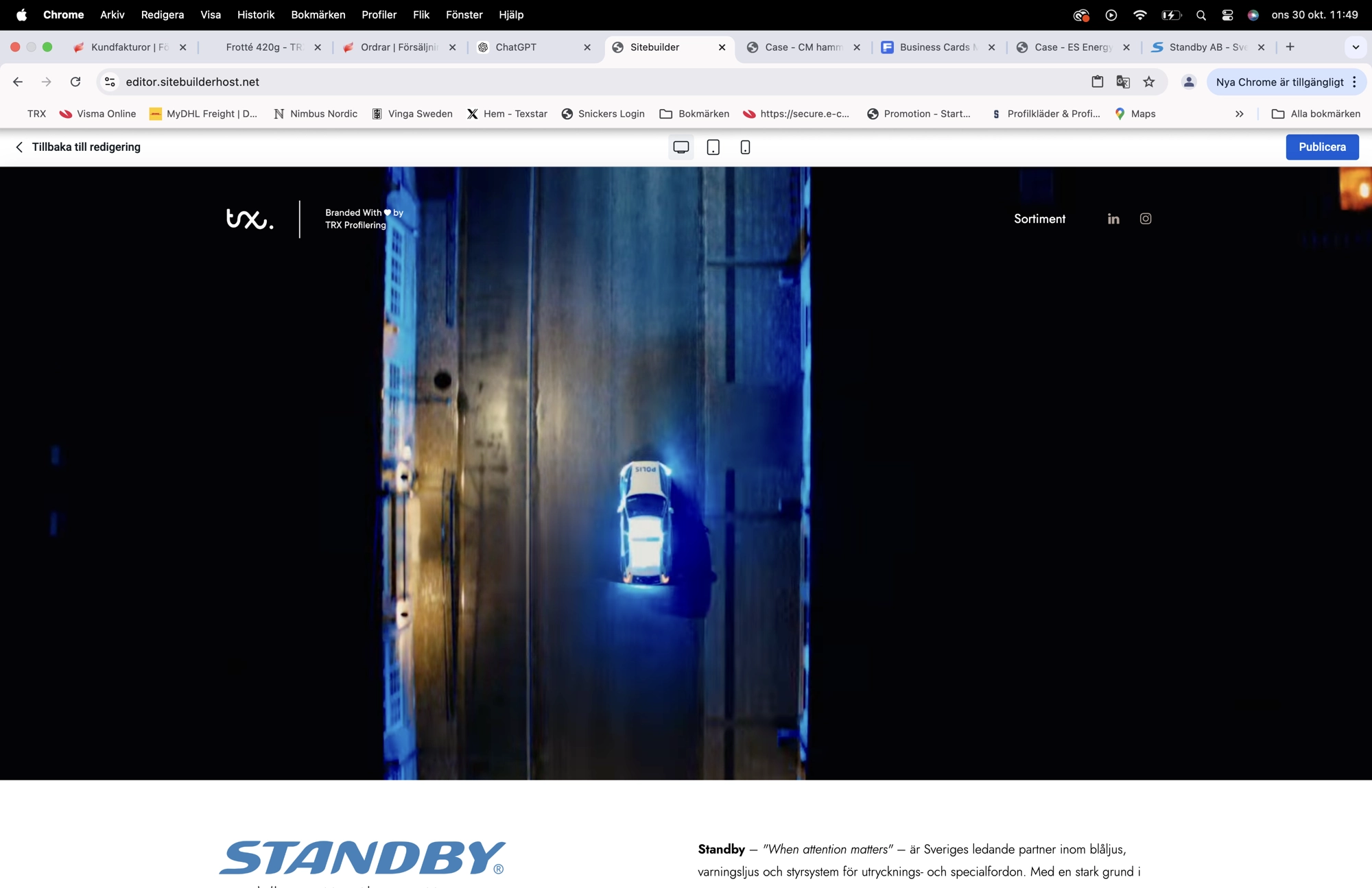Viewport: 1372px width, 888px height.
Task: Switch to mobile phone preview mode
Action: [x=745, y=147]
